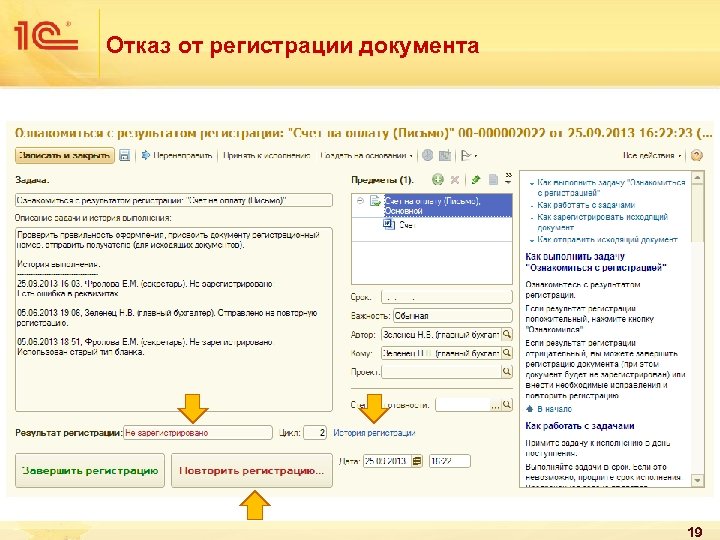Click the Кому text field
The width and height of the screenshot is (720, 540).
coord(441,353)
